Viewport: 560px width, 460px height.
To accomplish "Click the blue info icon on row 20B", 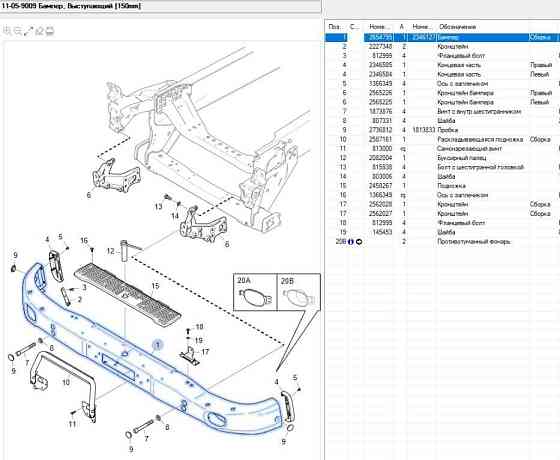I will point(351,242).
